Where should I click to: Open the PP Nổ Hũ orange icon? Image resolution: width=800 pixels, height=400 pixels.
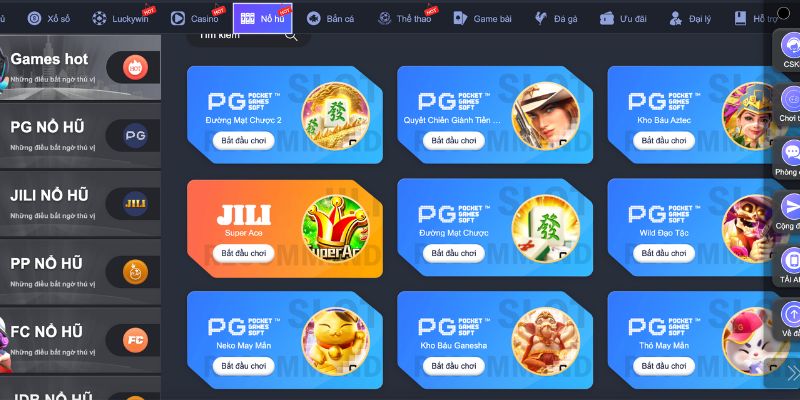pos(135,272)
